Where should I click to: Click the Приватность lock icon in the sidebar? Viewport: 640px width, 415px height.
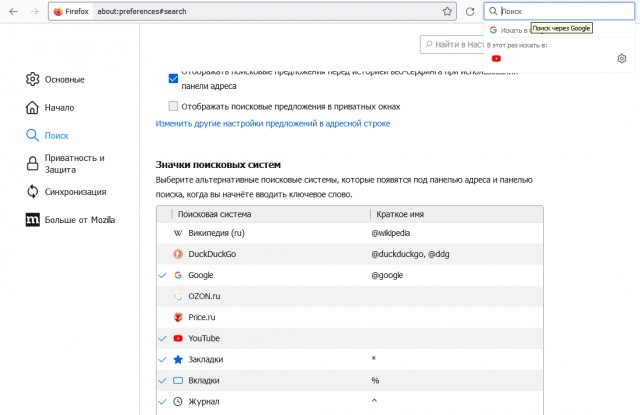(32, 163)
